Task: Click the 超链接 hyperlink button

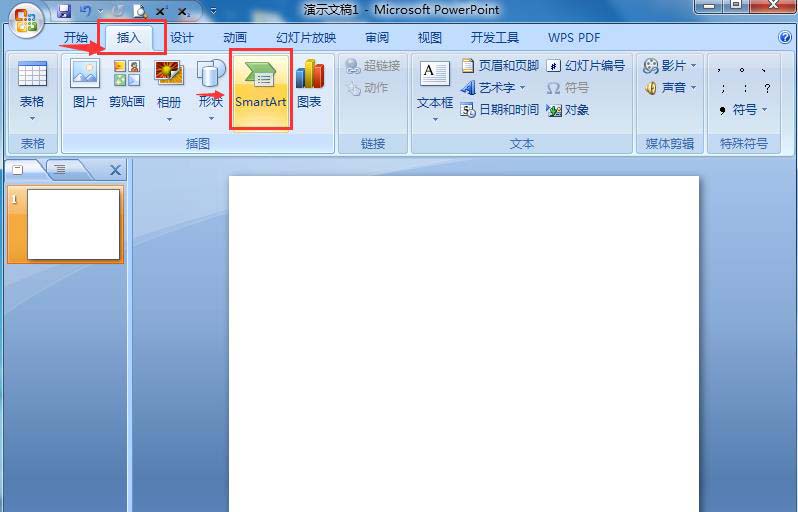Action: pyautogui.click(x=373, y=66)
